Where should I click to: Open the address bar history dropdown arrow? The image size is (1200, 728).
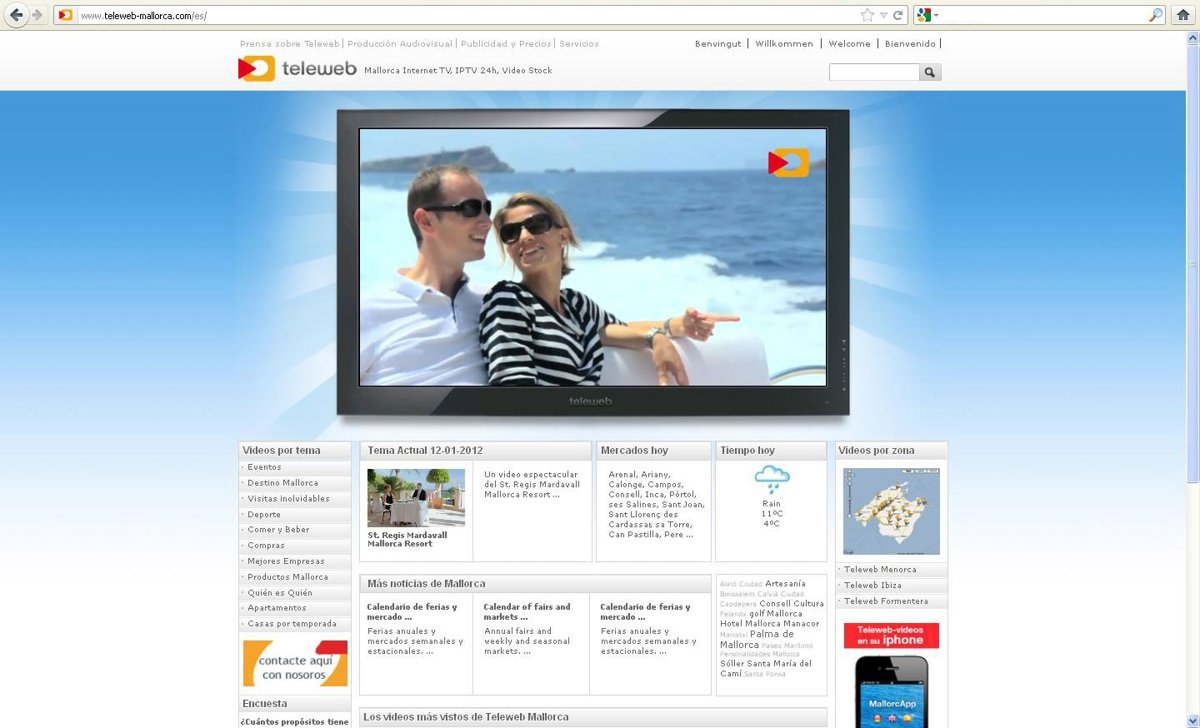click(x=883, y=15)
